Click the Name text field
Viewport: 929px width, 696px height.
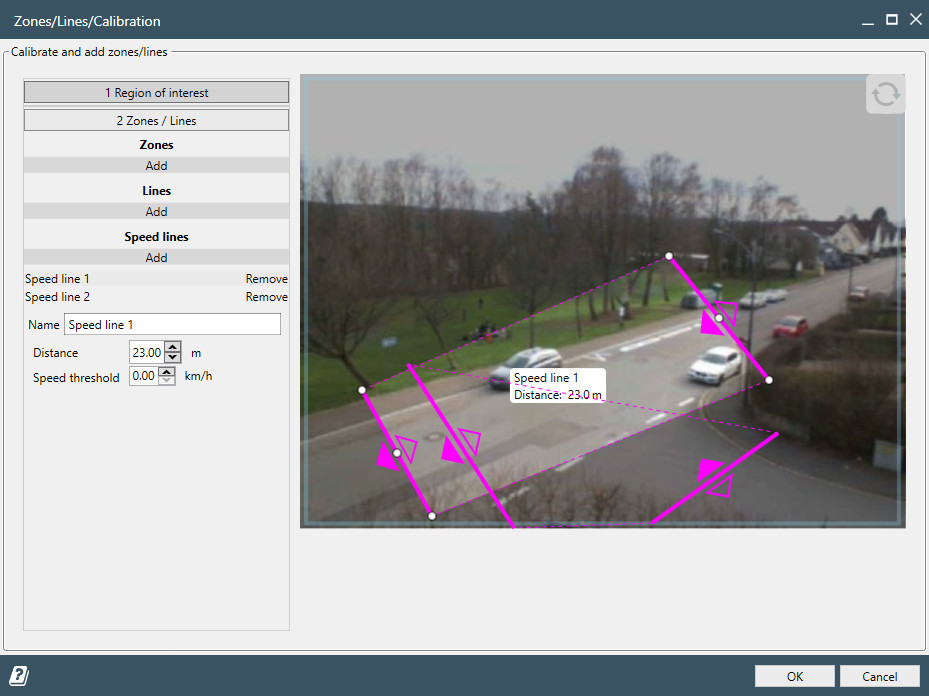(x=172, y=325)
